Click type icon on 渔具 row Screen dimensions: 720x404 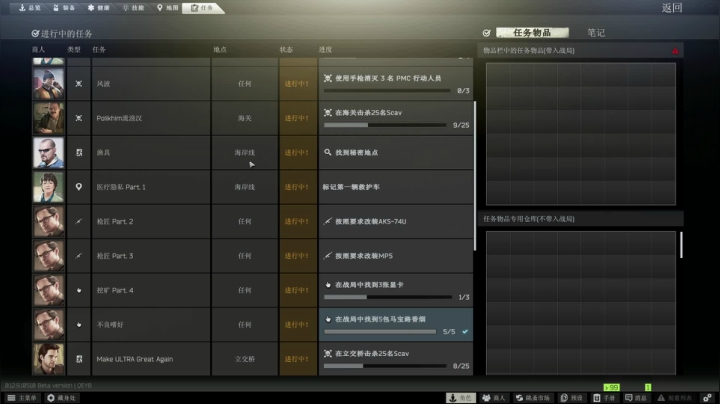79,152
